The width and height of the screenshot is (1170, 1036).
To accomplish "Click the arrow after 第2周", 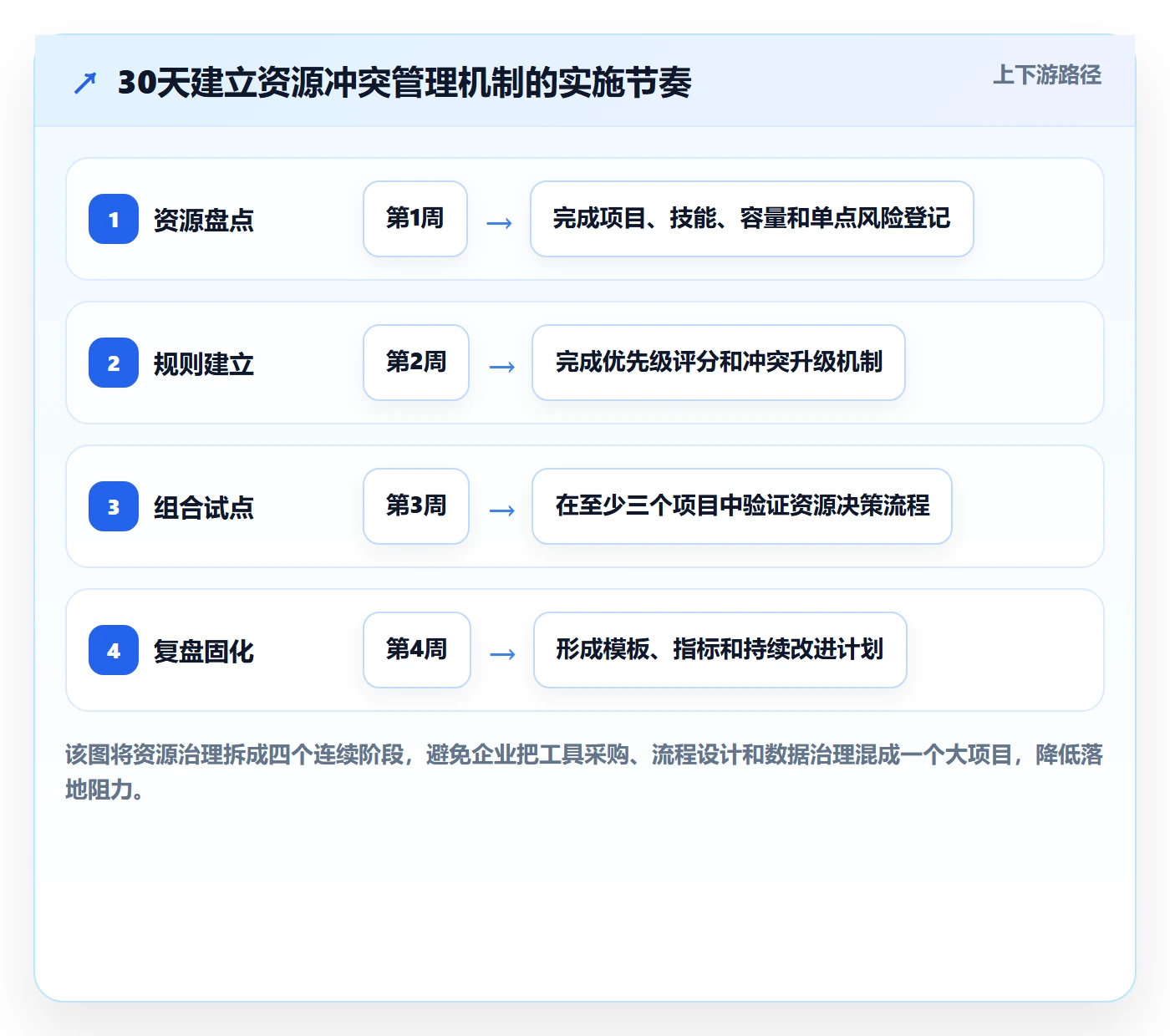I will point(501,367).
